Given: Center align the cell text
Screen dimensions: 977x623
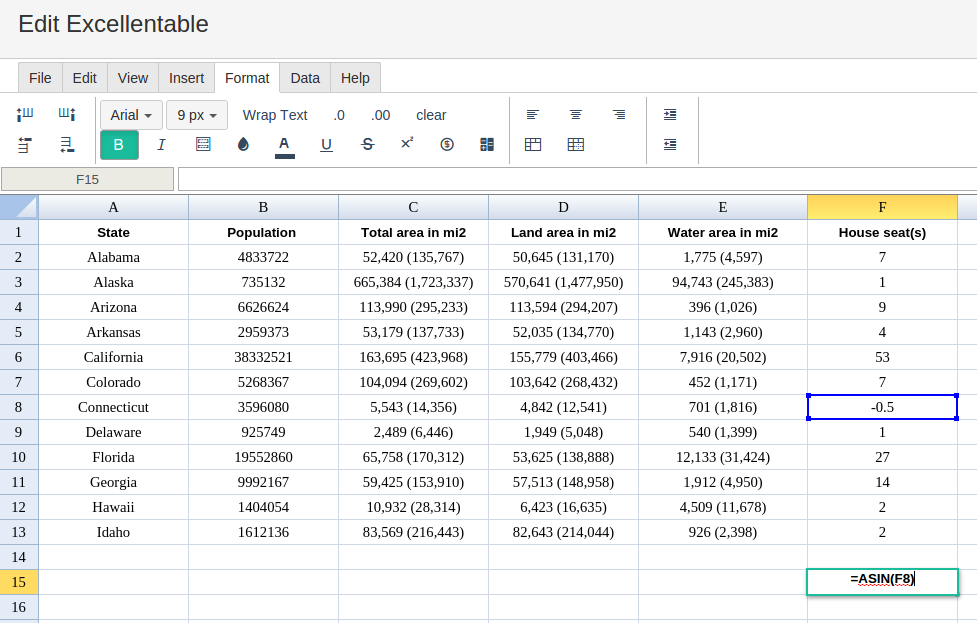Looking at the screenshot, I should pyautogui.click(x=576, y=115).
